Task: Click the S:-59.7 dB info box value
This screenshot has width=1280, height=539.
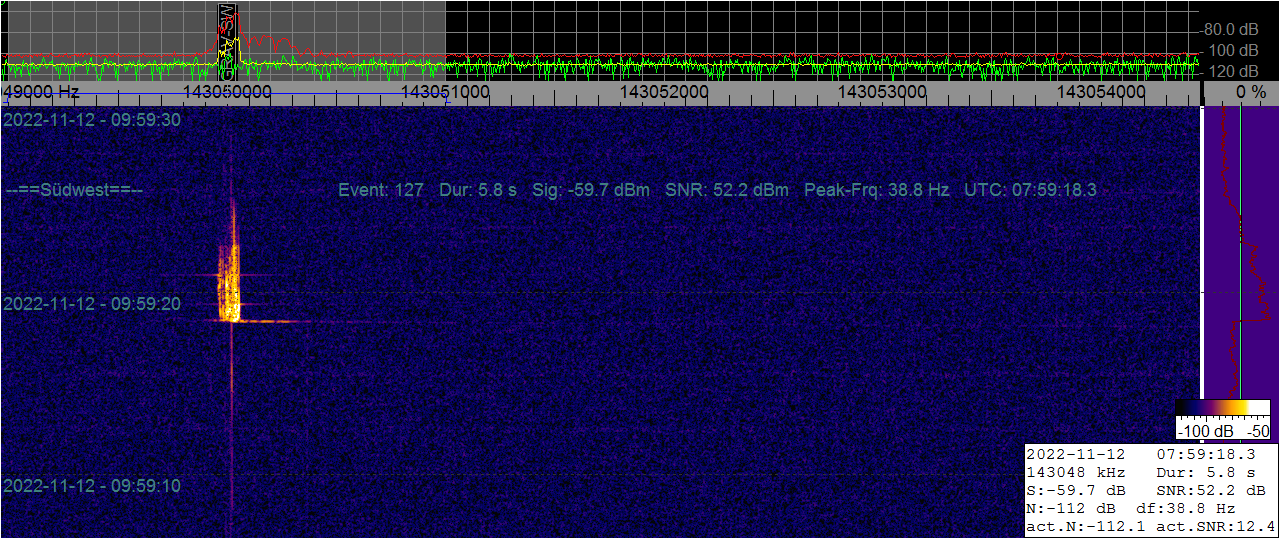Action: point(1076,491)
